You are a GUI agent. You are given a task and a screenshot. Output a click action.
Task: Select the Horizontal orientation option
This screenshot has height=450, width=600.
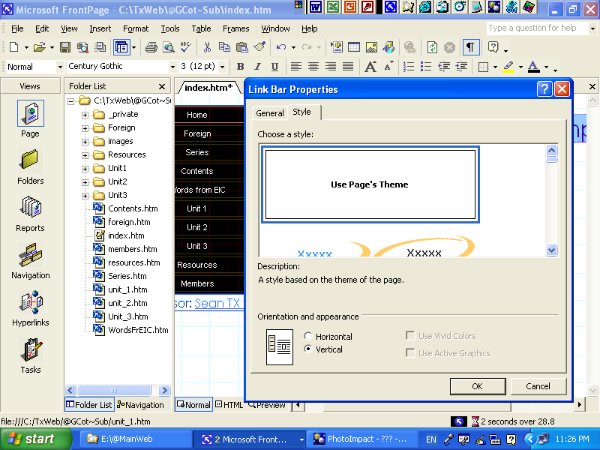(308, 336)
